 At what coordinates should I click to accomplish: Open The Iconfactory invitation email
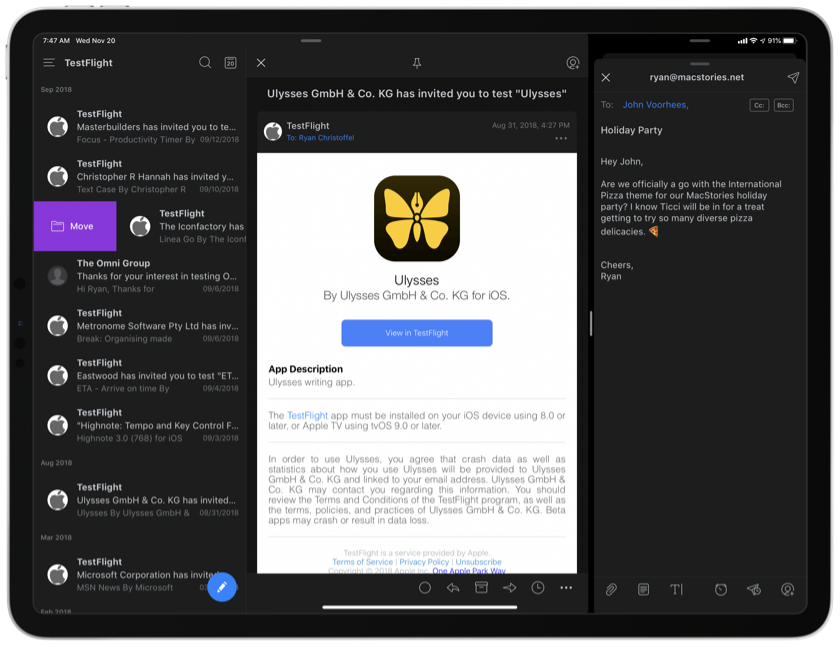pyautogui.click(x=182, y=226)
